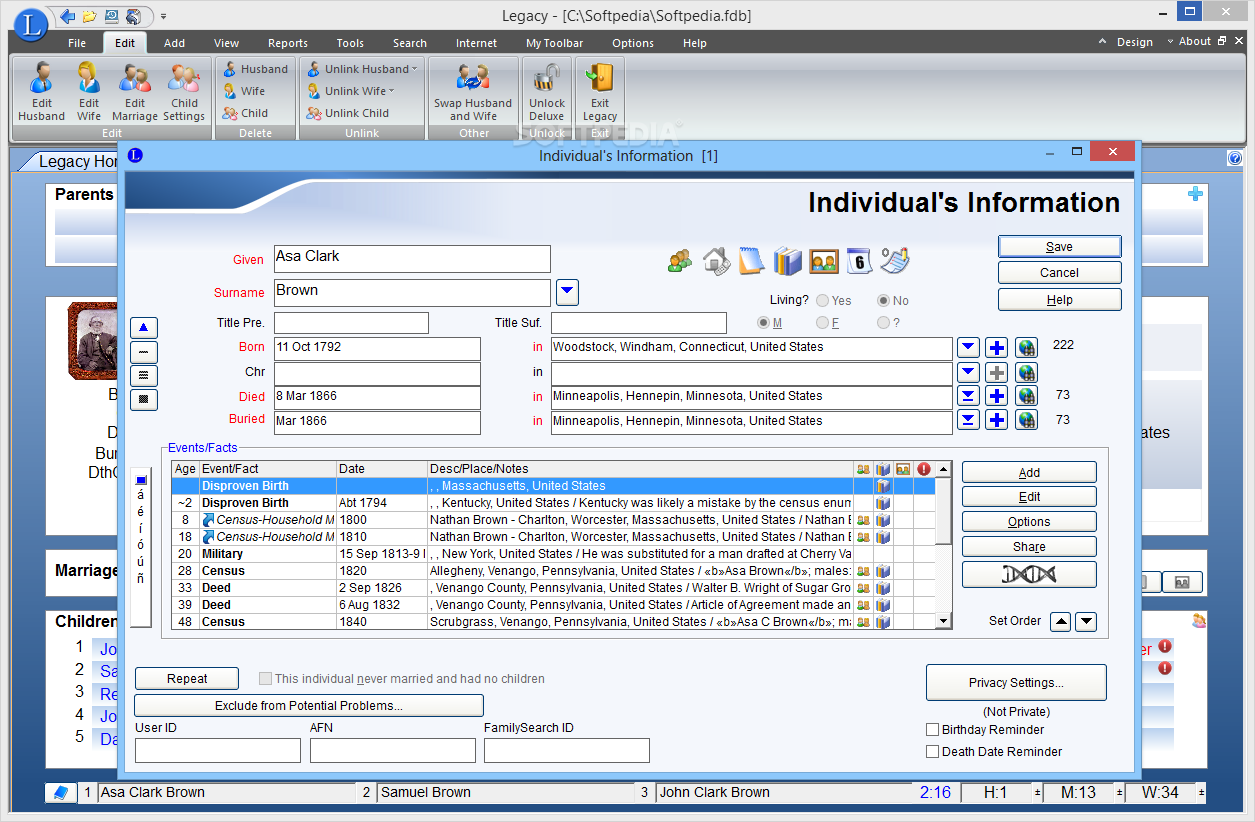
Task: Click the blue plus next to Buried location
Action: 996,420
